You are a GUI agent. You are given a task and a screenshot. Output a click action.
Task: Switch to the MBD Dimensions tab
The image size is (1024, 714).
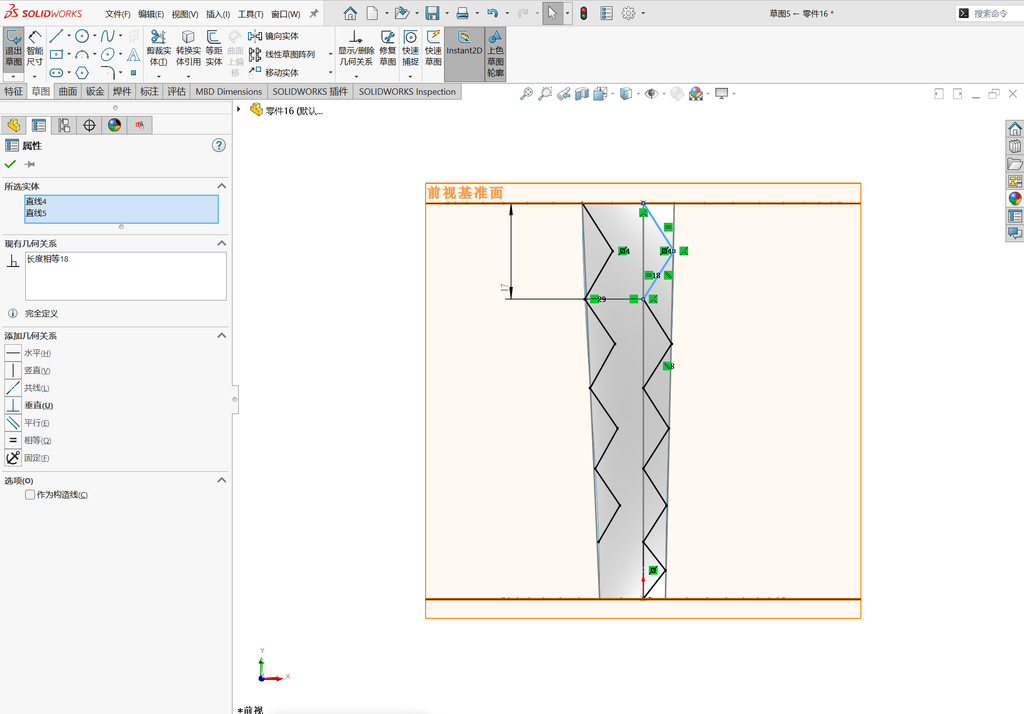tap(229, 91)
